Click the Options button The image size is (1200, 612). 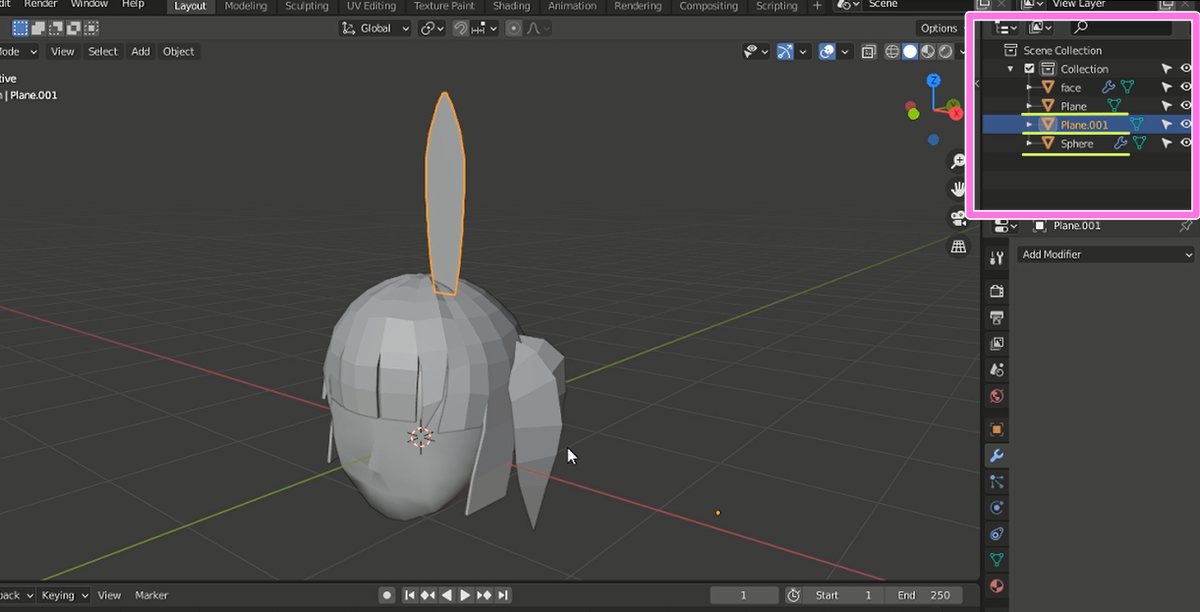(939, 28)
